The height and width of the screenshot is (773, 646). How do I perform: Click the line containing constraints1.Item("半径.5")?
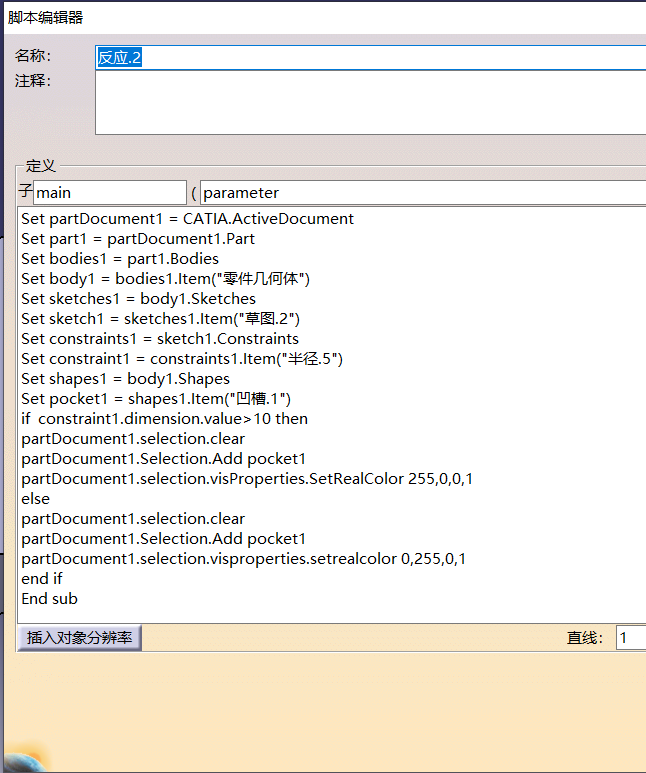coord(182,359)
